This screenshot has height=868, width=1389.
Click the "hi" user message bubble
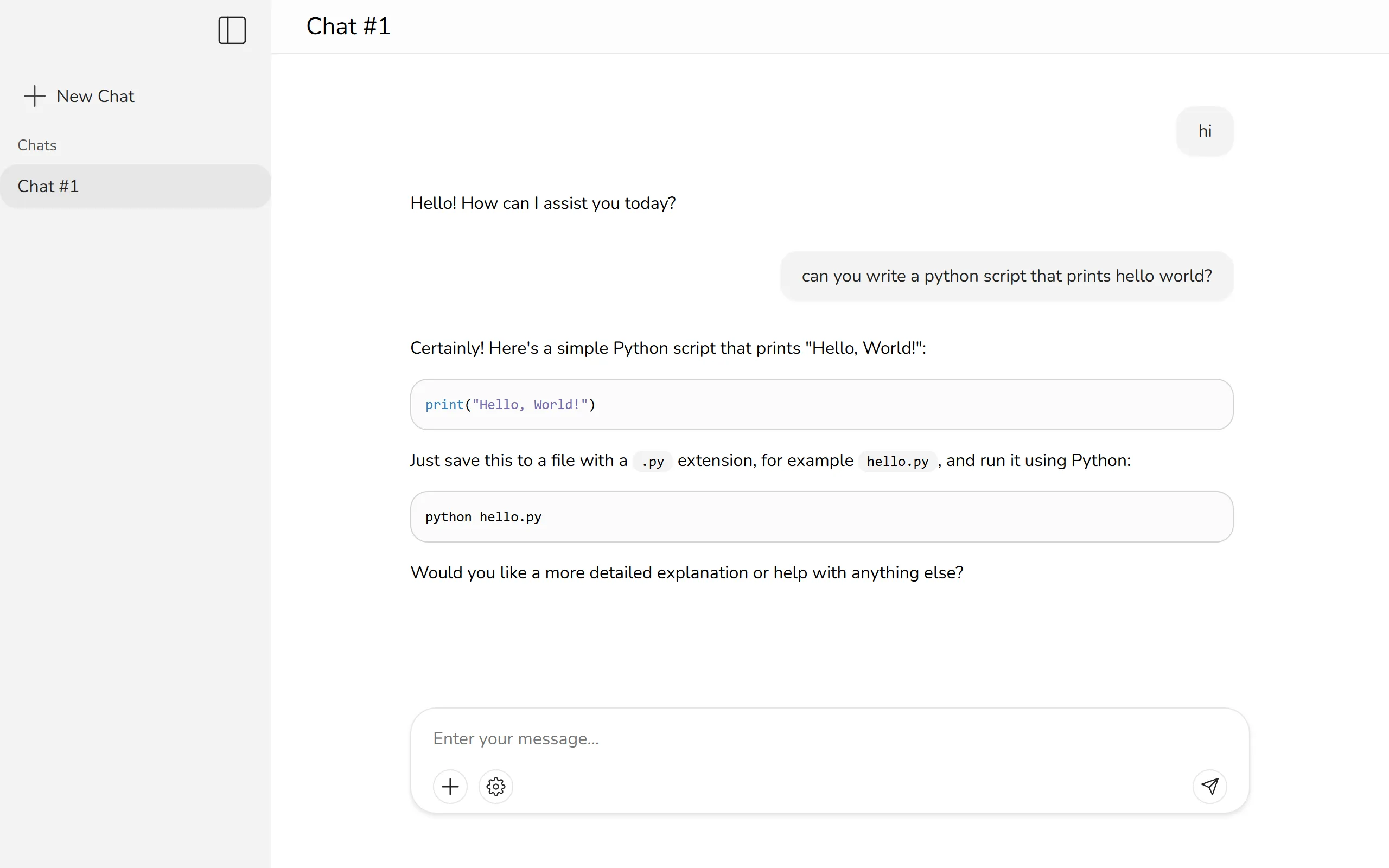1204,131
